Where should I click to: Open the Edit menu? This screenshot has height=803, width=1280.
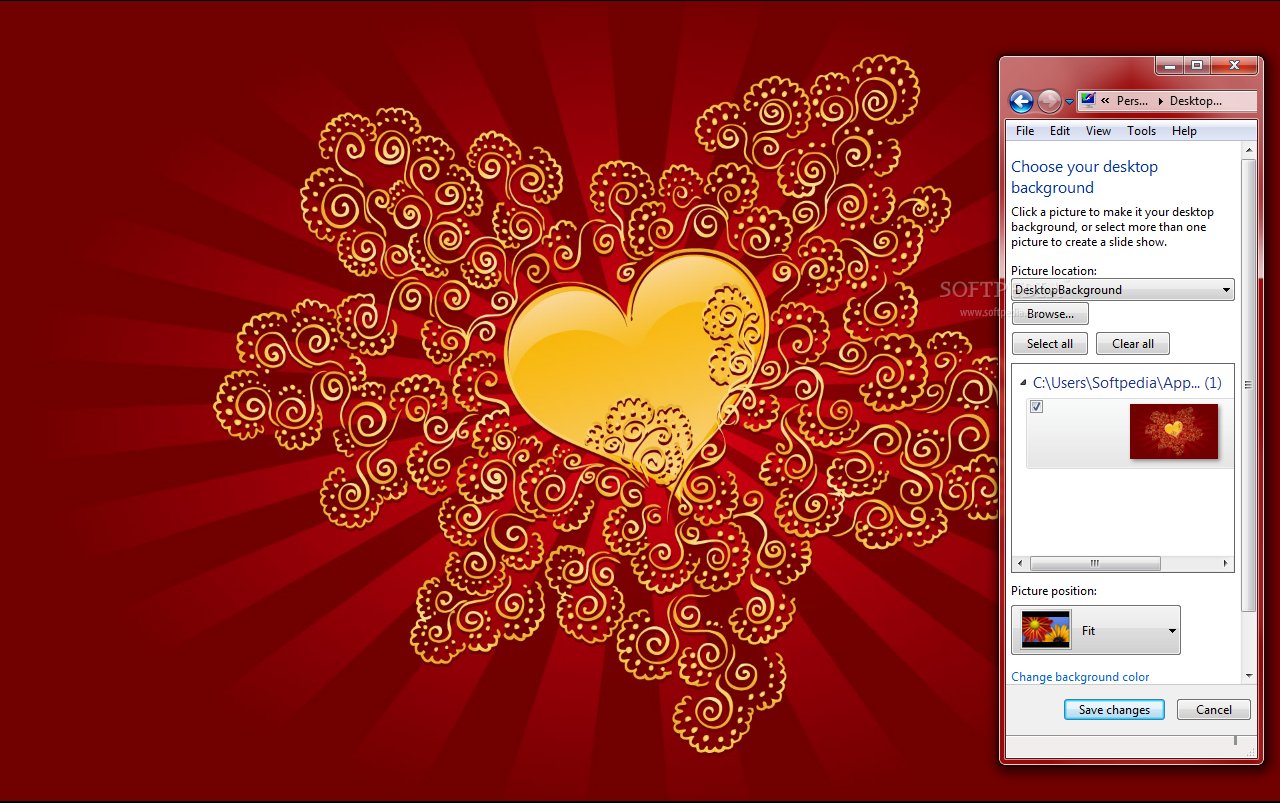[x=1060, y=131]
